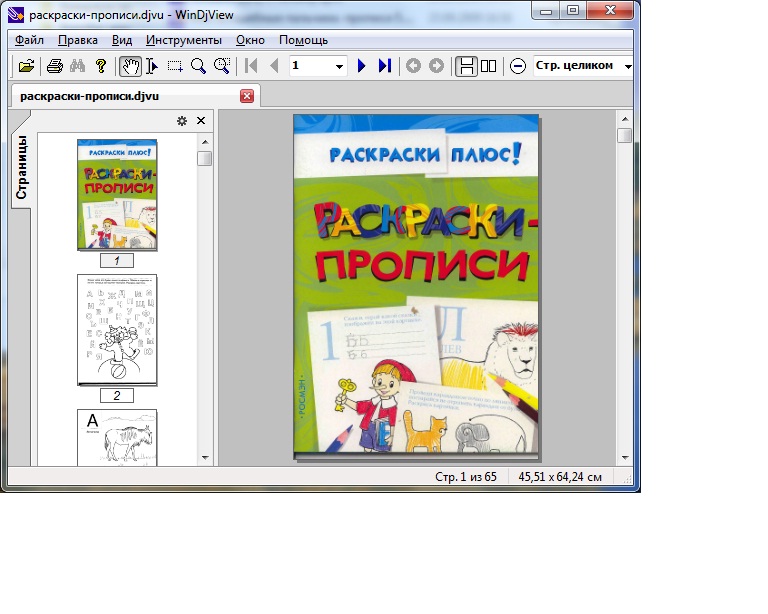Select page 3 thumbnail with letter A
The height and width of the screenshot is (614, 768).
[117, 437]
